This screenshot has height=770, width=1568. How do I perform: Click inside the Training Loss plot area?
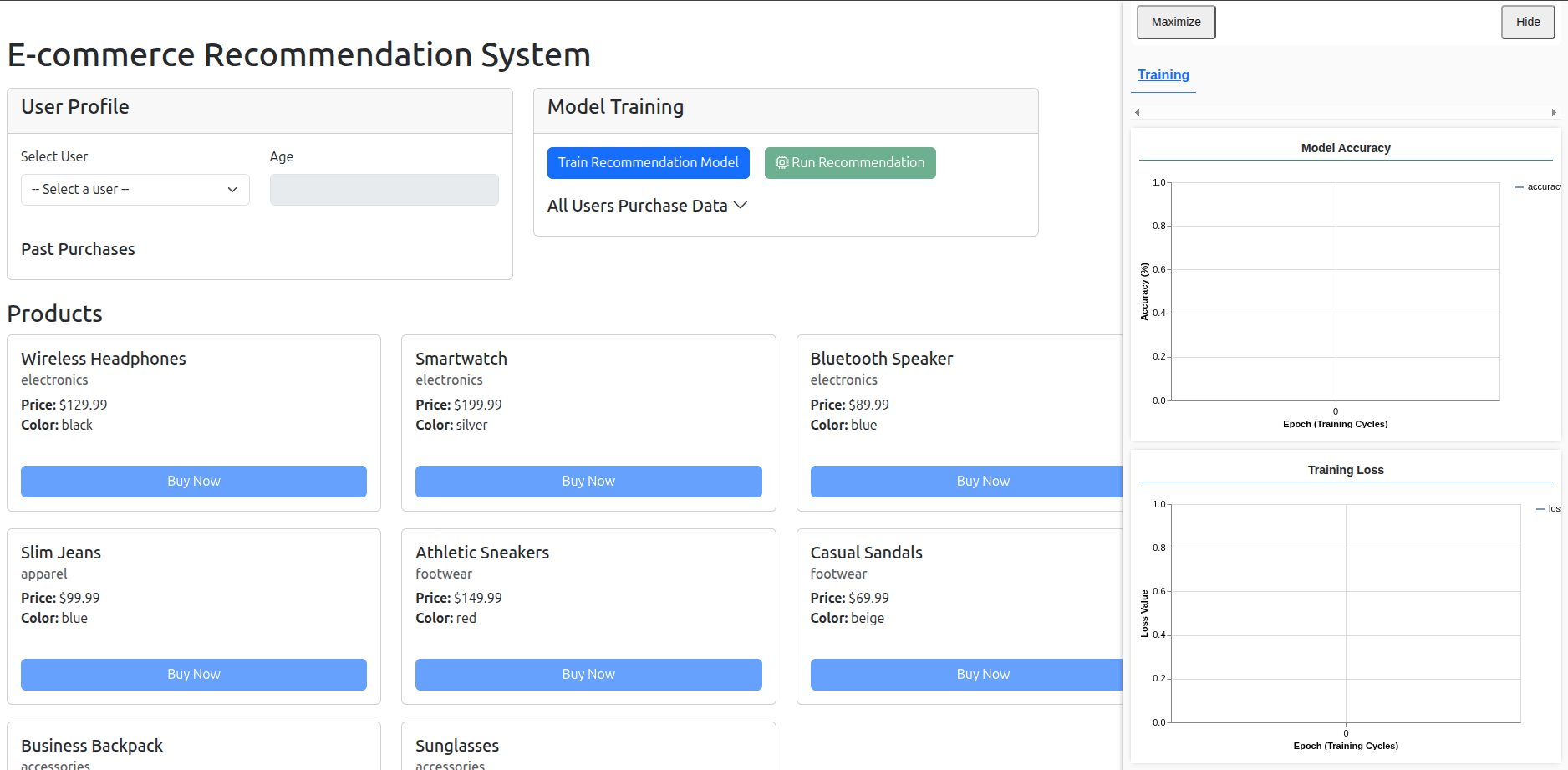(1346, 614)
